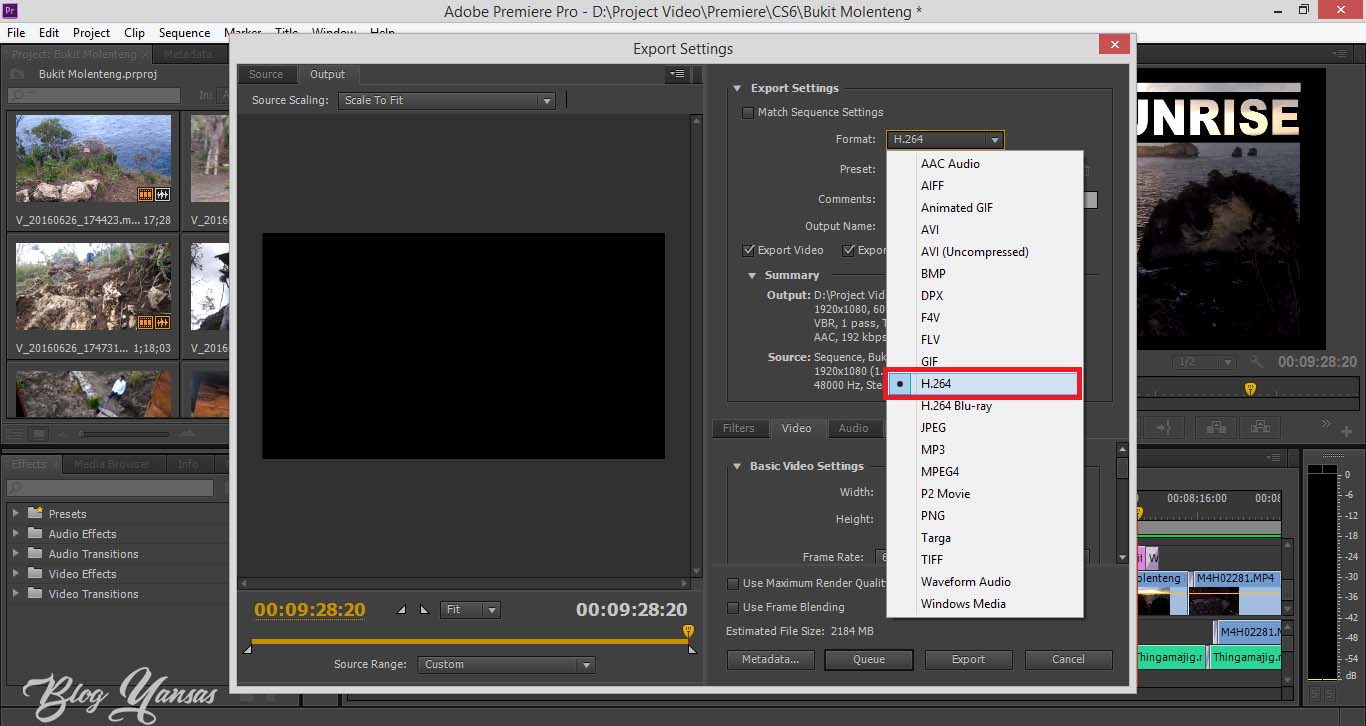Click the Effects panel search field
Image resolution: width=1366 pixels, height=726 pixels.
click(110, 488)
